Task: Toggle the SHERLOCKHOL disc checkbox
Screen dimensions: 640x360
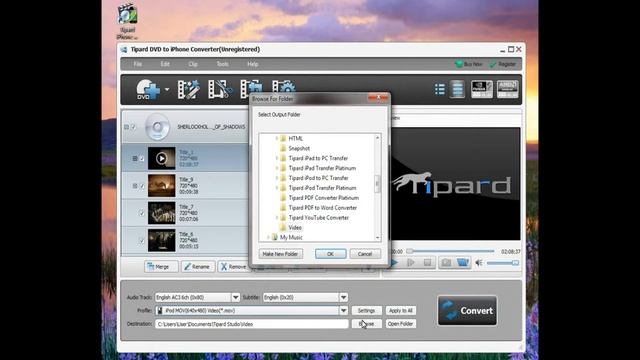Action: [x=133, y=127]
